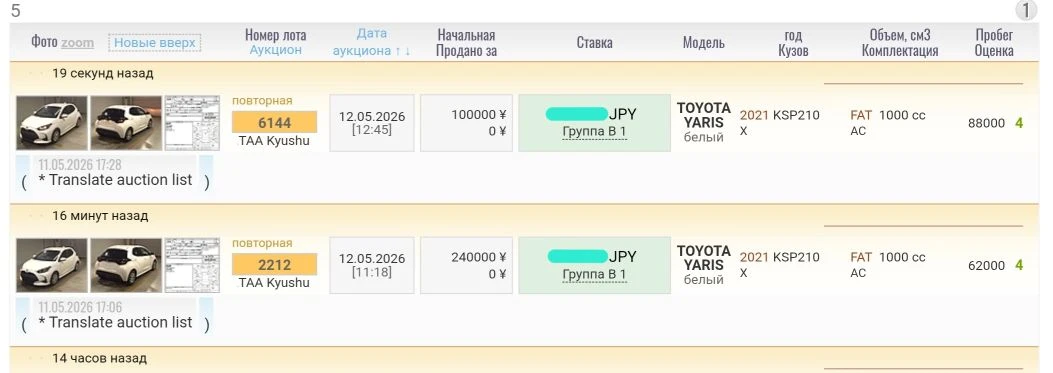Viewport: 1053px width, 373px height.
Task: Click the 11.05.2026 17:06 timestamp
Action: pos(80,307)
